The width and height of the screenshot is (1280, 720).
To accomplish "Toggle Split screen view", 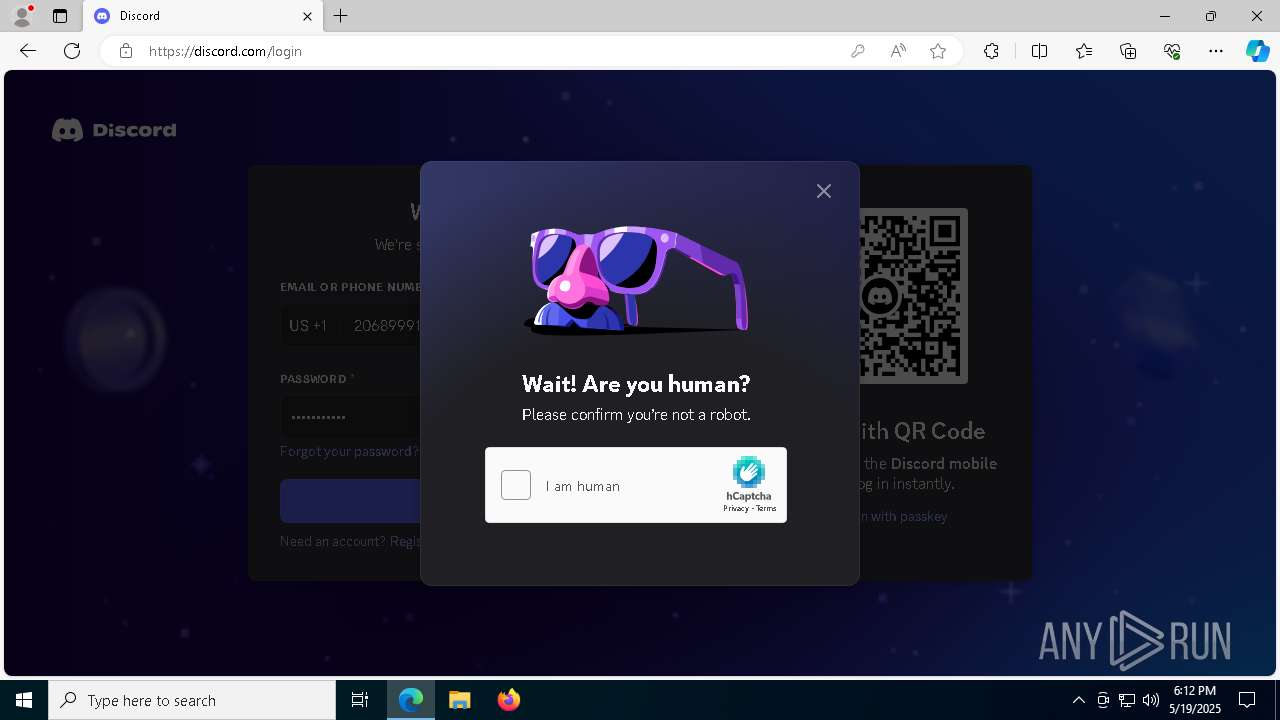I will (x=1039, y=51).
